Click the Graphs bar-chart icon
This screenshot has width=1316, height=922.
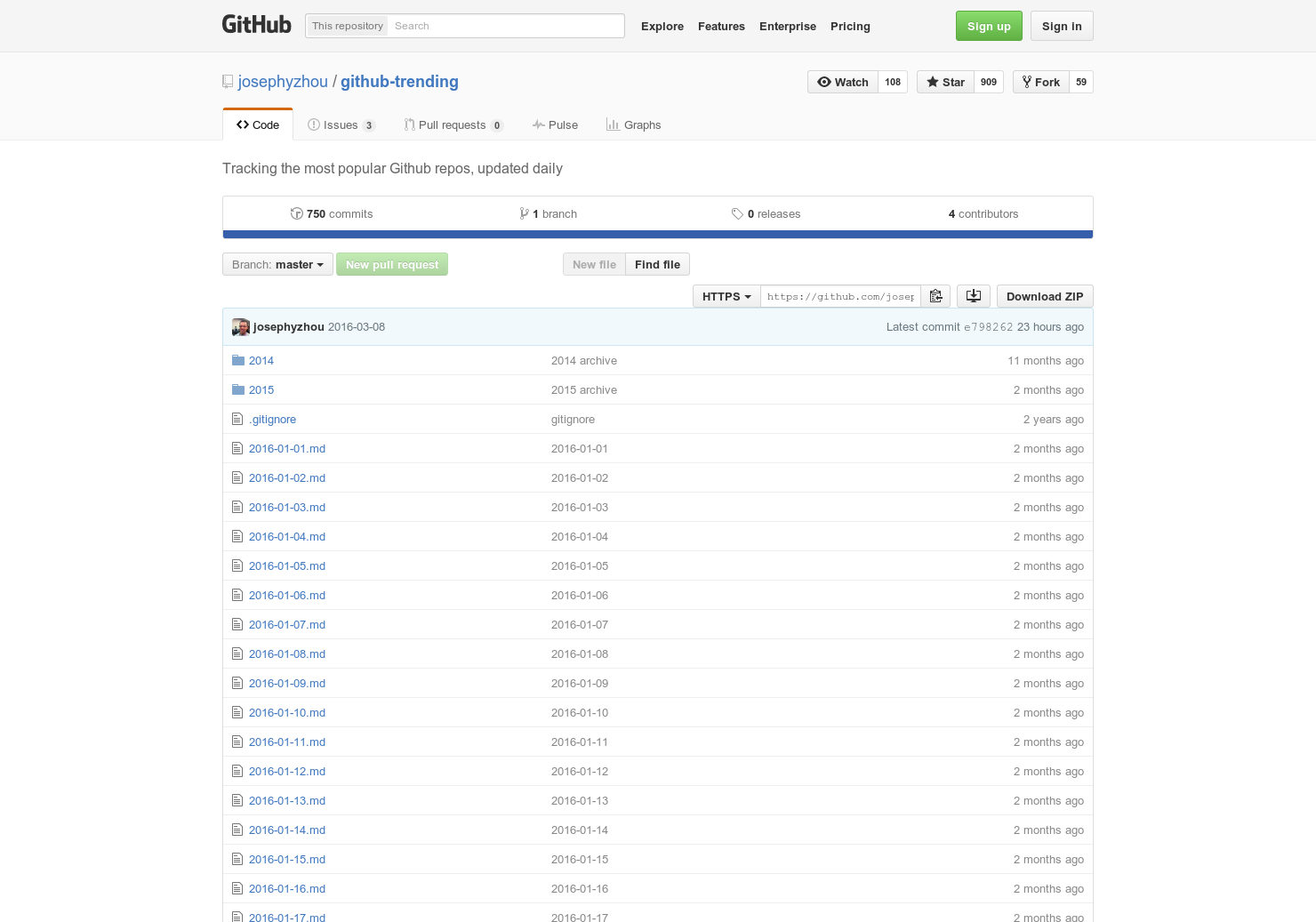(x=613, y=124)
